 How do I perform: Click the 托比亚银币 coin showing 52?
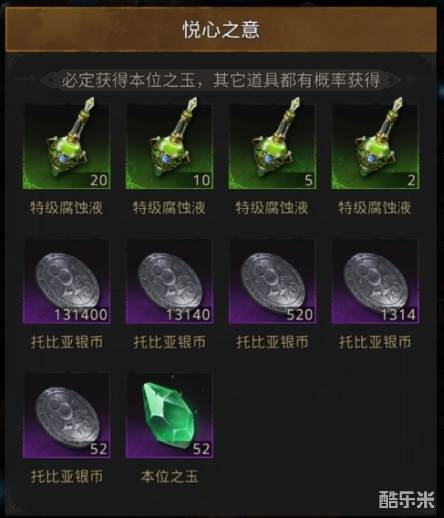pyautogui.click(x=66, y=415)
